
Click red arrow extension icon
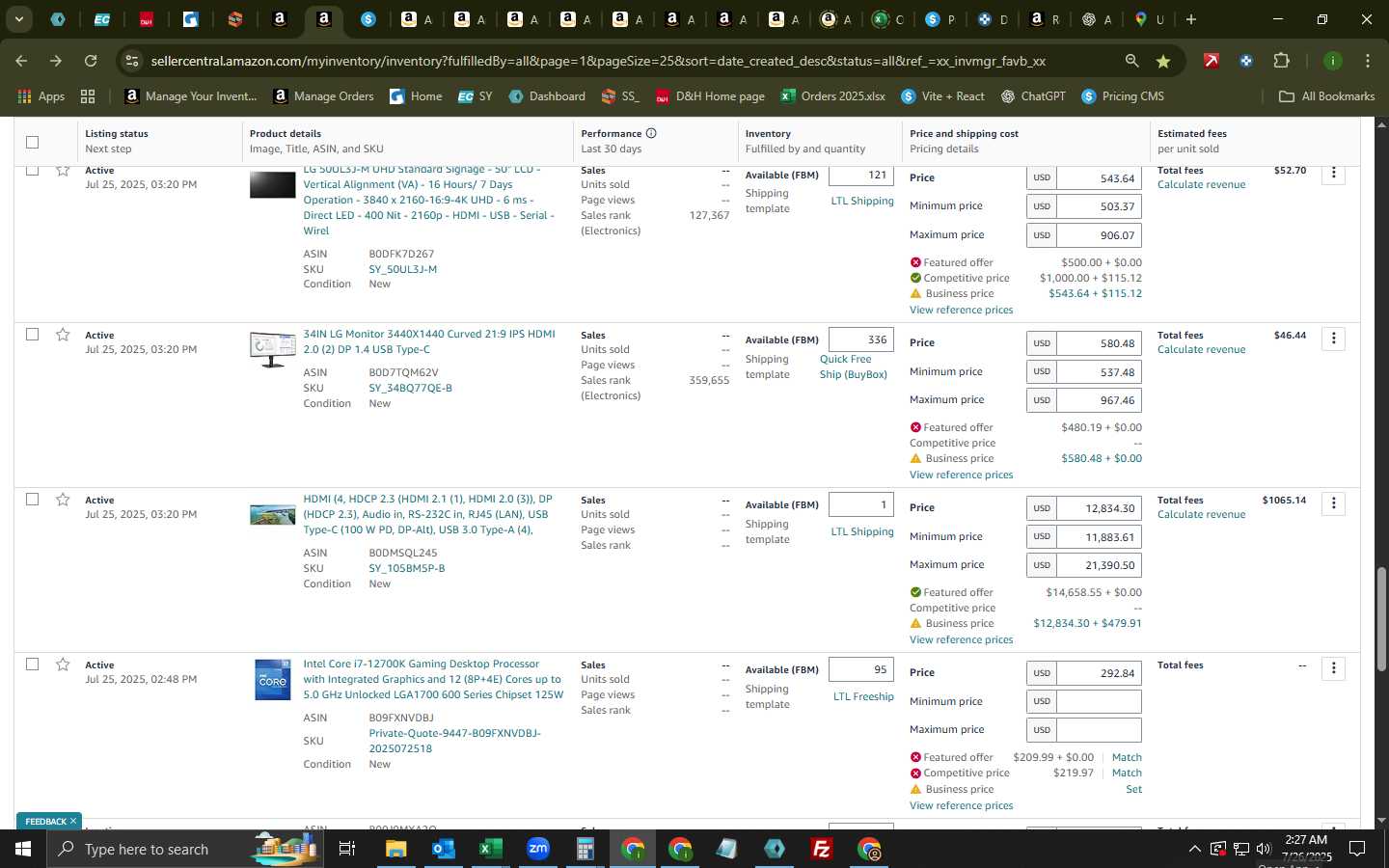[1211, 61]
